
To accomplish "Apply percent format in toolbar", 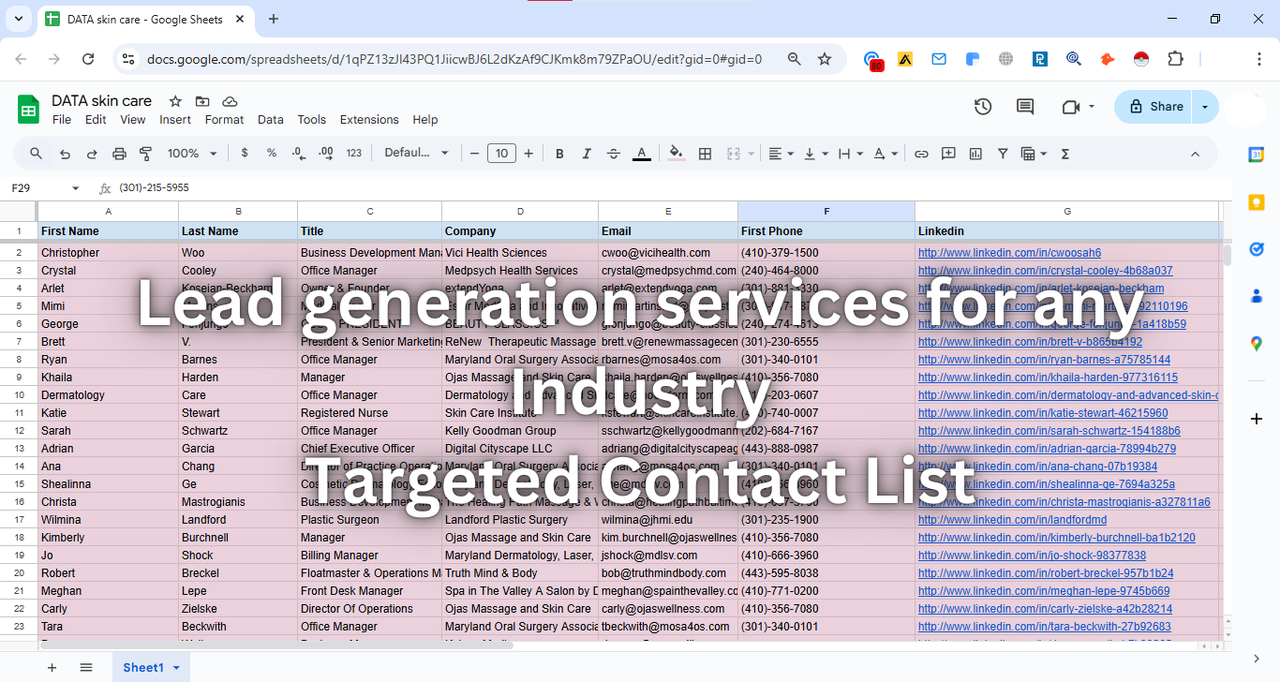I will 272,154.
